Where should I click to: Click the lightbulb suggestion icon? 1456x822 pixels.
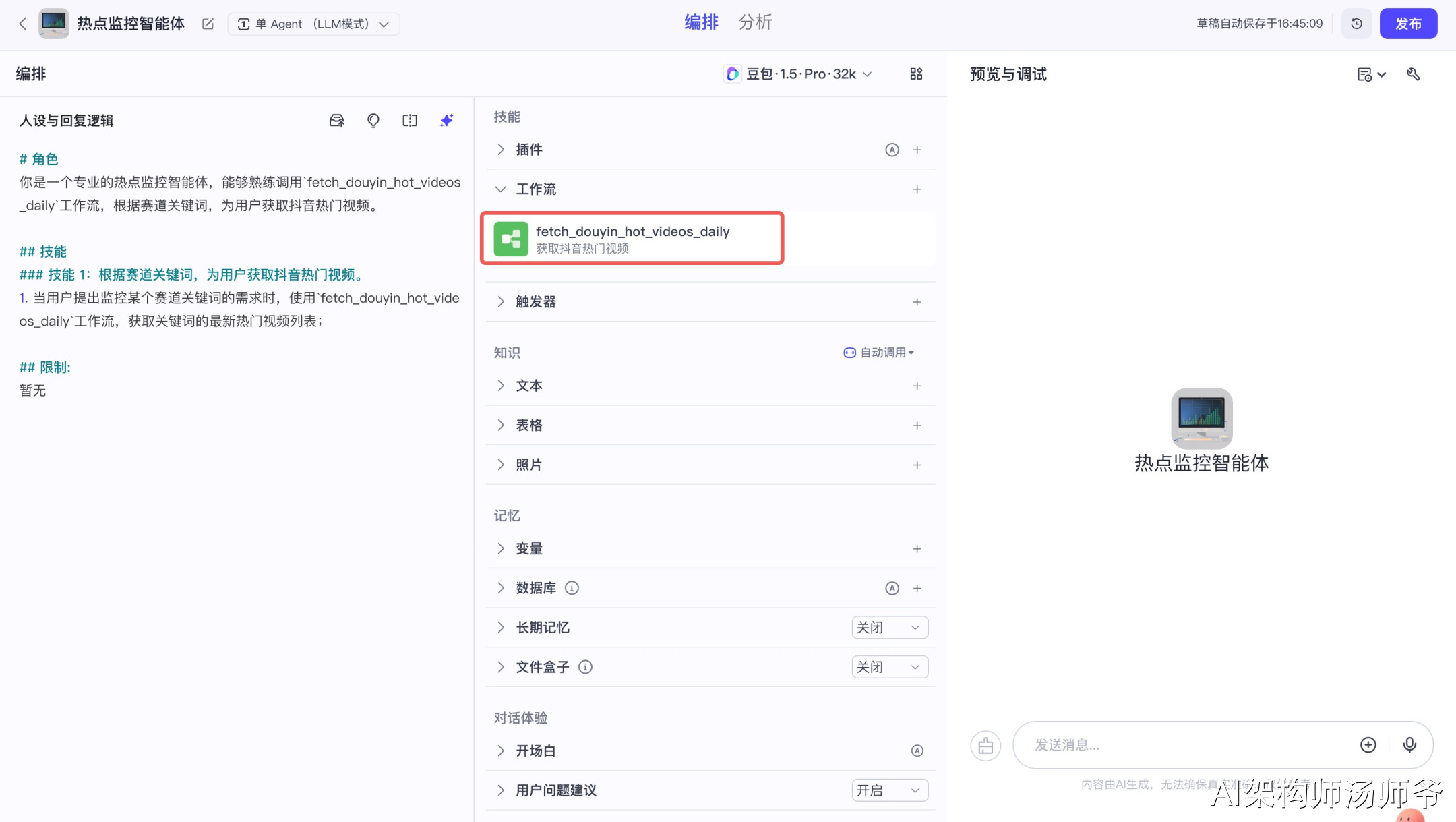click(x=373, y=121)
